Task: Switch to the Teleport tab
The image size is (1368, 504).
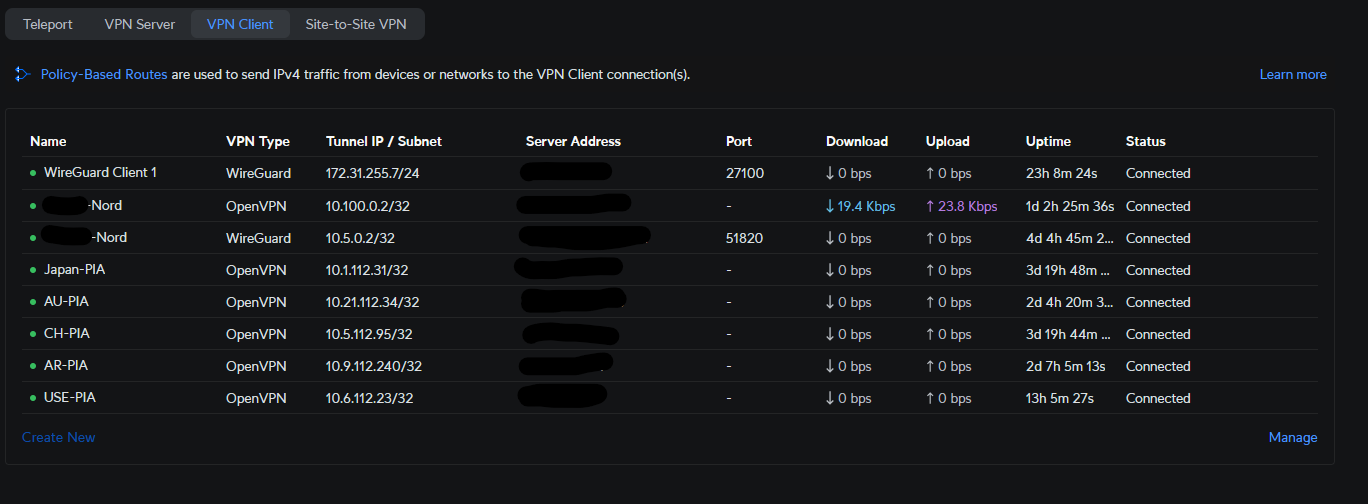Action: tap(48, 24)
